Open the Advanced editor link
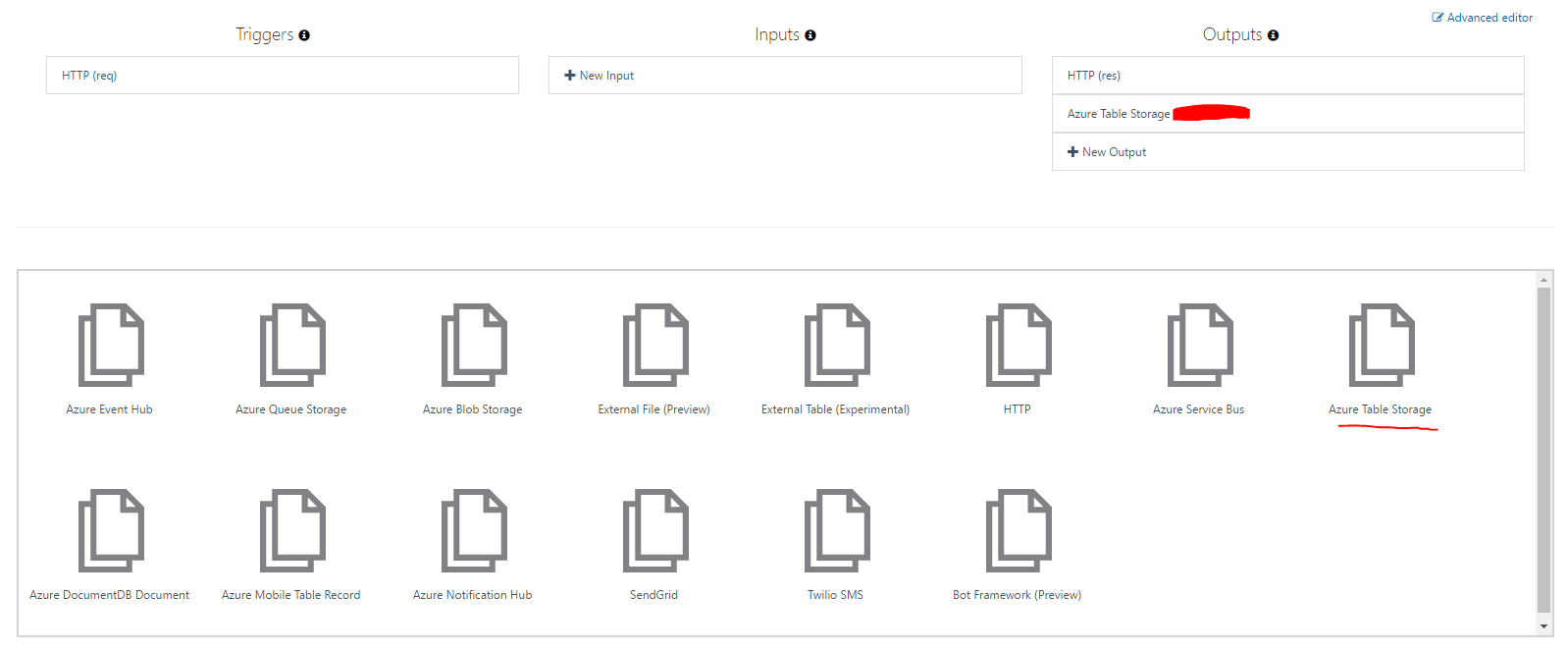Screen dimensions: 1568x651 pyautogui.click(x=1483, y=18)
